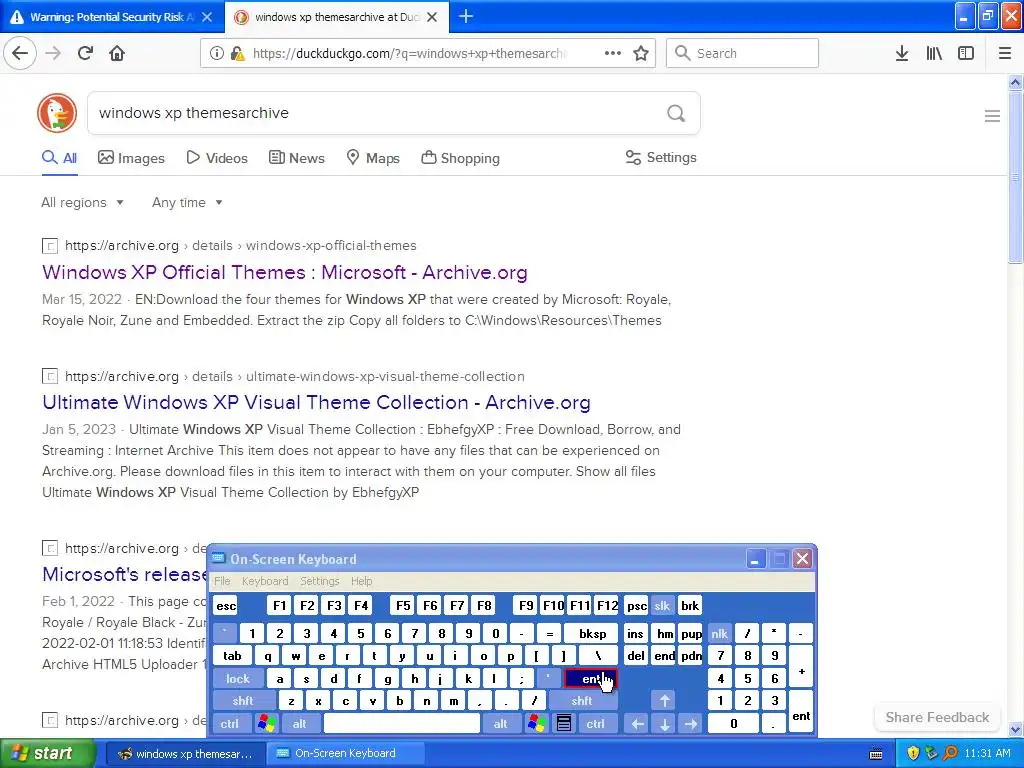
Task: Click the page vertical scrollbar down arrow
Action: (1015, 729)
